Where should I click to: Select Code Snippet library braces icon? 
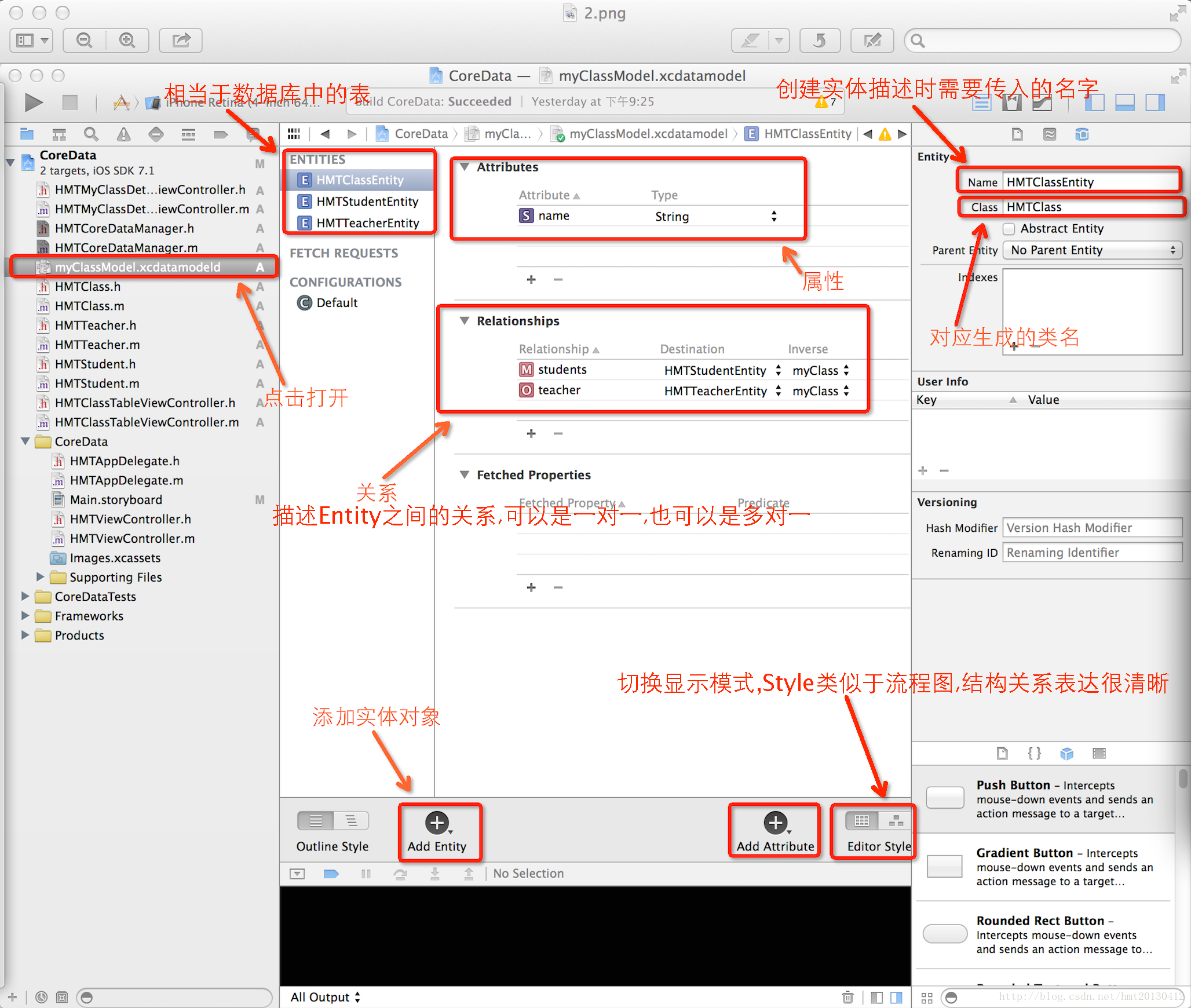pos(1035,753)
